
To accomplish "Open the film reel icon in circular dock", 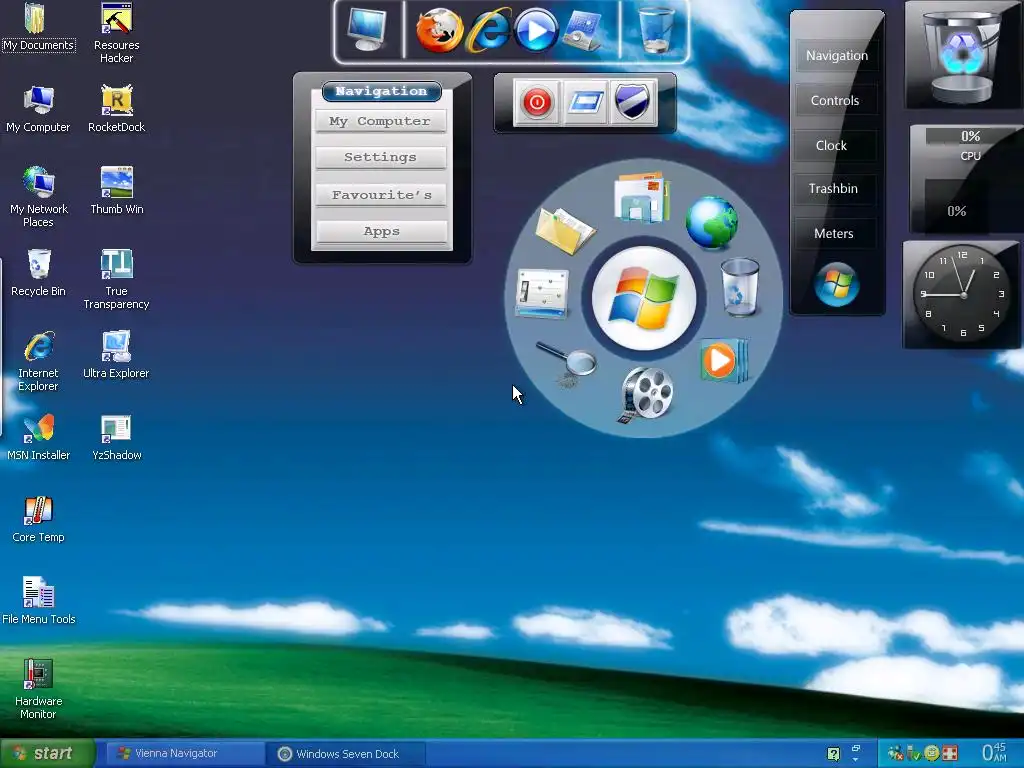I will click(645, 394).
